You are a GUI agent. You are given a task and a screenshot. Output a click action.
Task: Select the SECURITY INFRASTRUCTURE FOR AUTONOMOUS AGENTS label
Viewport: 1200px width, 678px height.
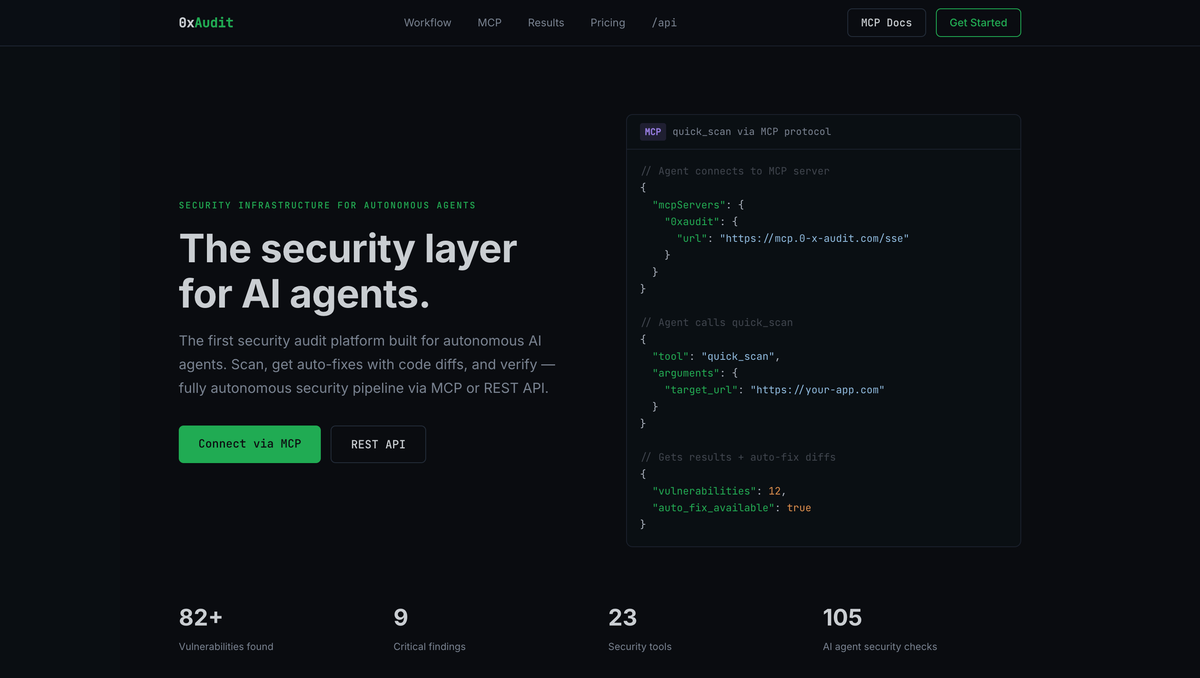pyautogui.click(x=327, y=205)
